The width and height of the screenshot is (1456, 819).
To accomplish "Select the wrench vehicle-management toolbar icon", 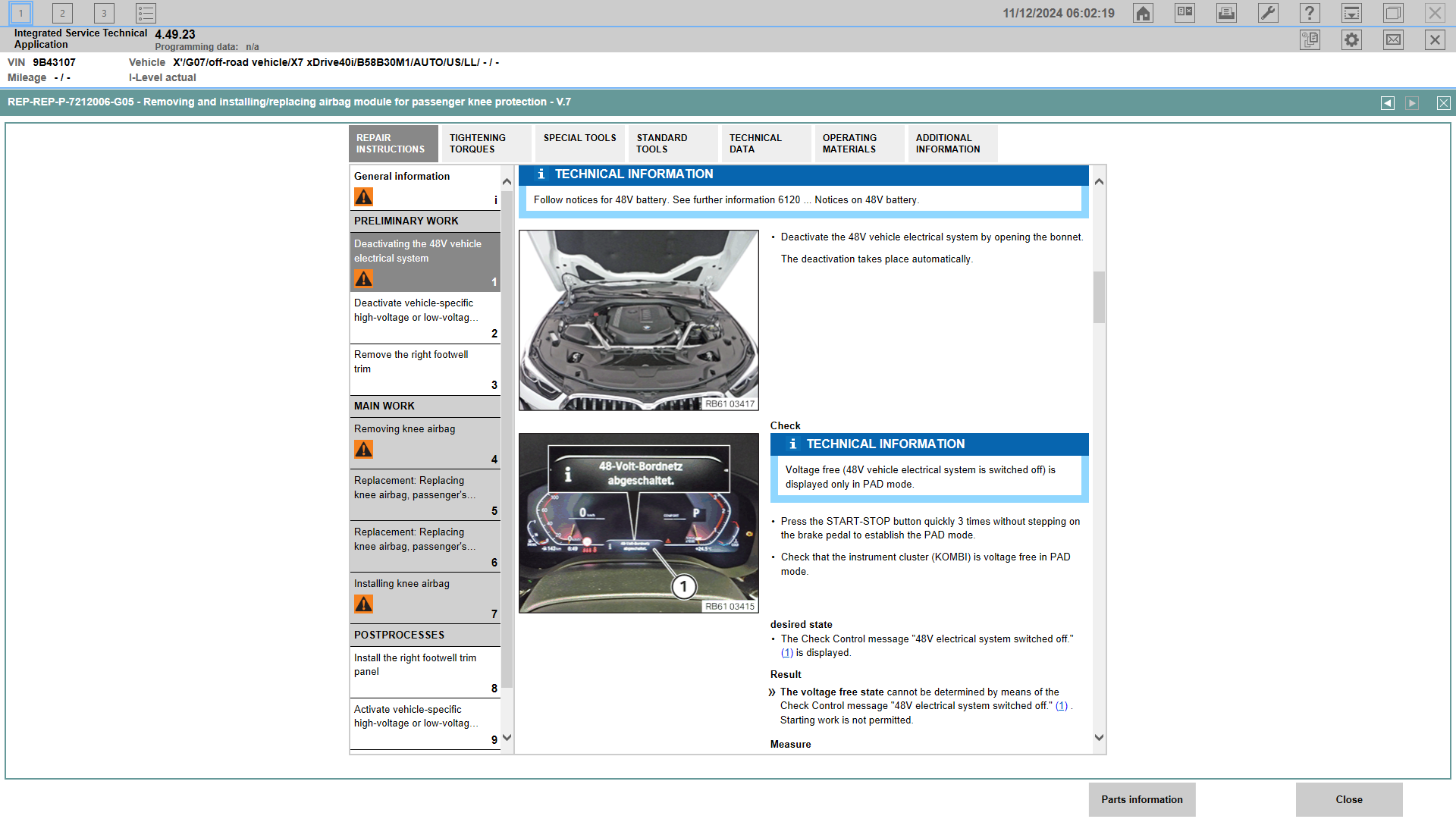I will click(x=1268, y=13).
